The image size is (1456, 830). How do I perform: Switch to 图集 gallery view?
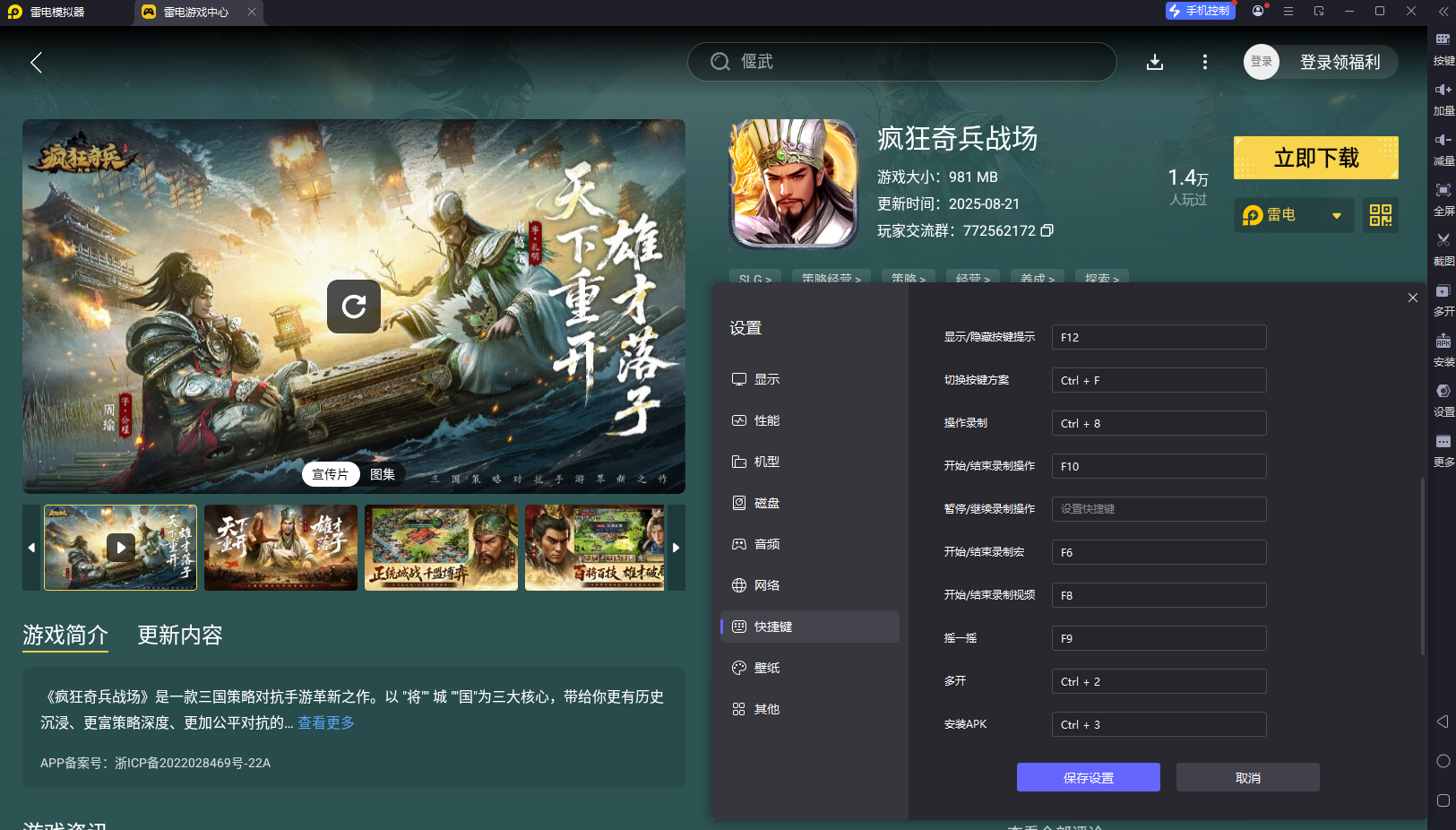(383, 474)
